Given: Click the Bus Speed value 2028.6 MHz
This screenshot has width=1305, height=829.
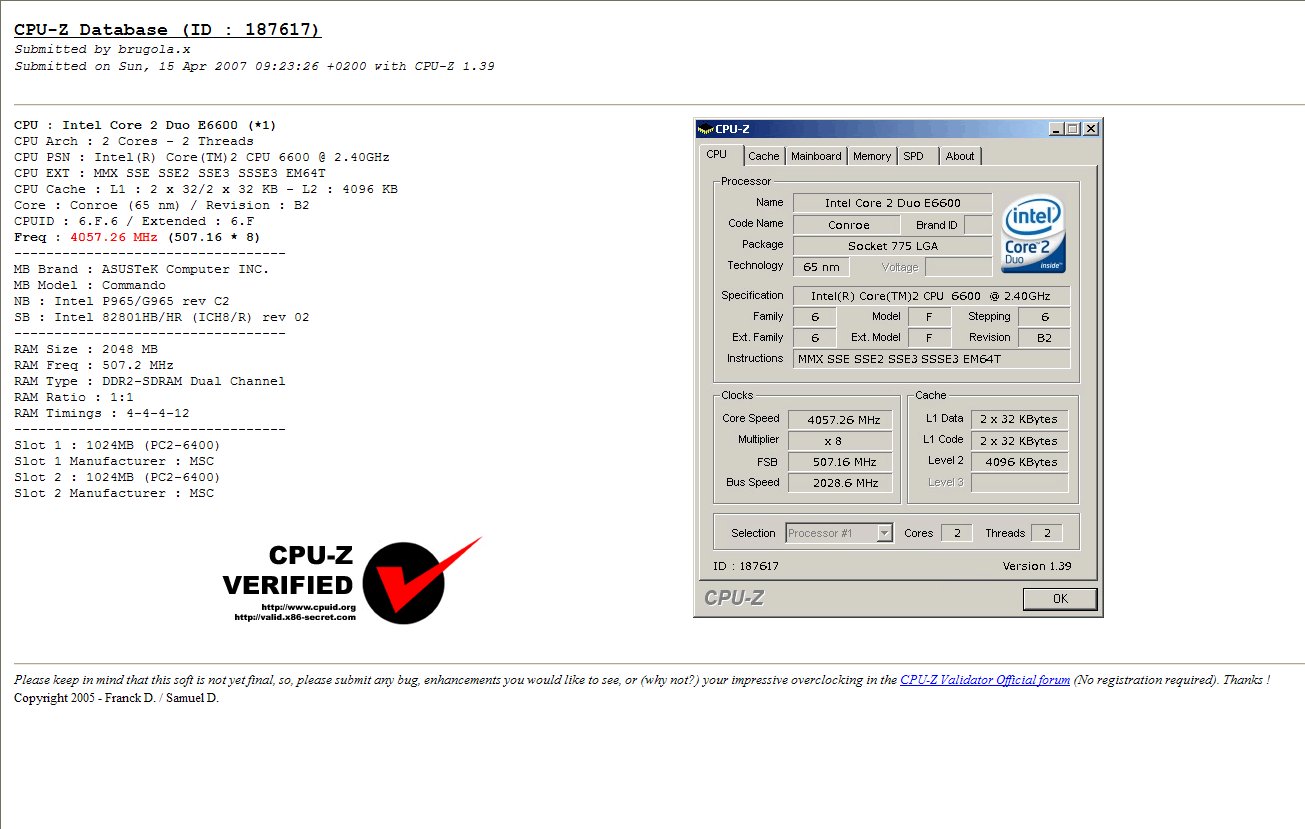Looking at the screenshot, I should (x=840, y=483).
